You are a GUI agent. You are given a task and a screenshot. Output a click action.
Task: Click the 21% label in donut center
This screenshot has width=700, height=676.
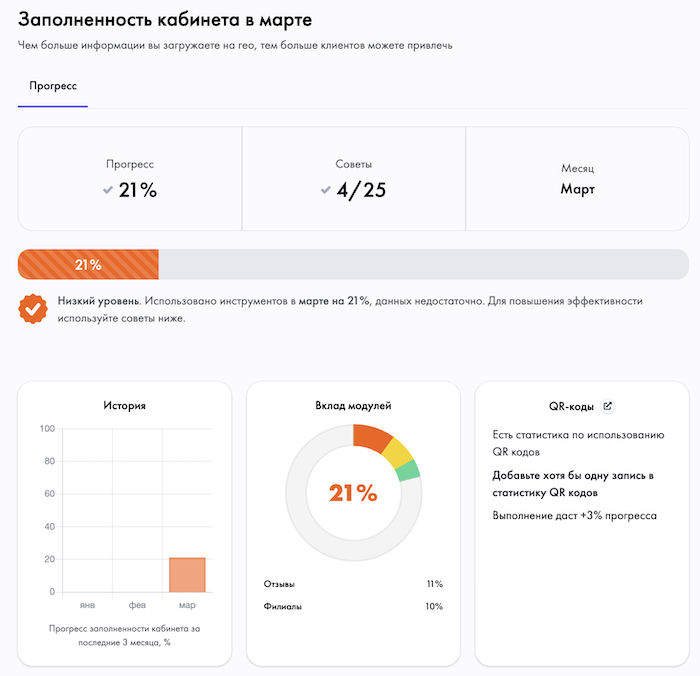[353, 492]
